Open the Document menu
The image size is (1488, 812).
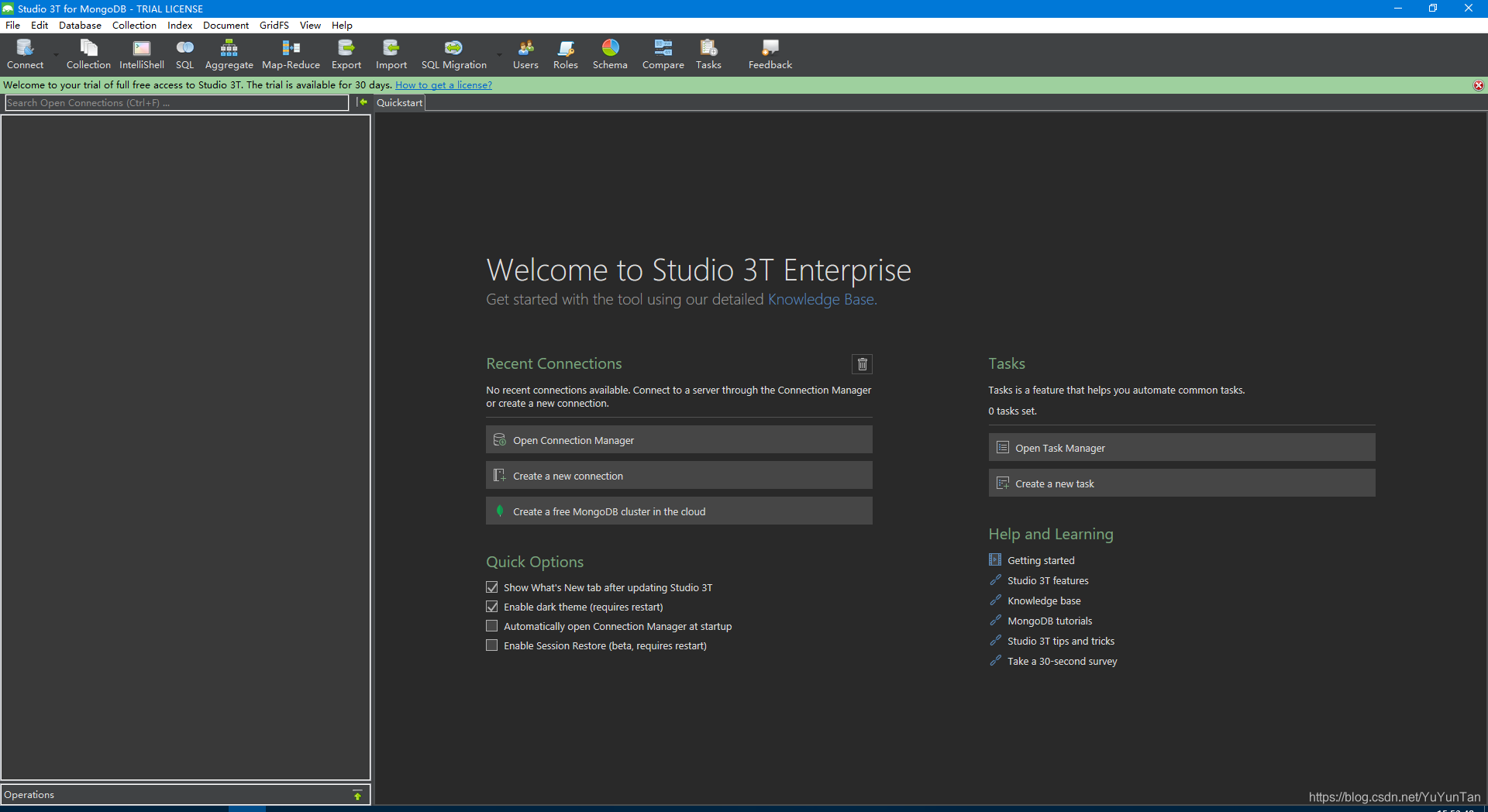[x=226, y=26]
